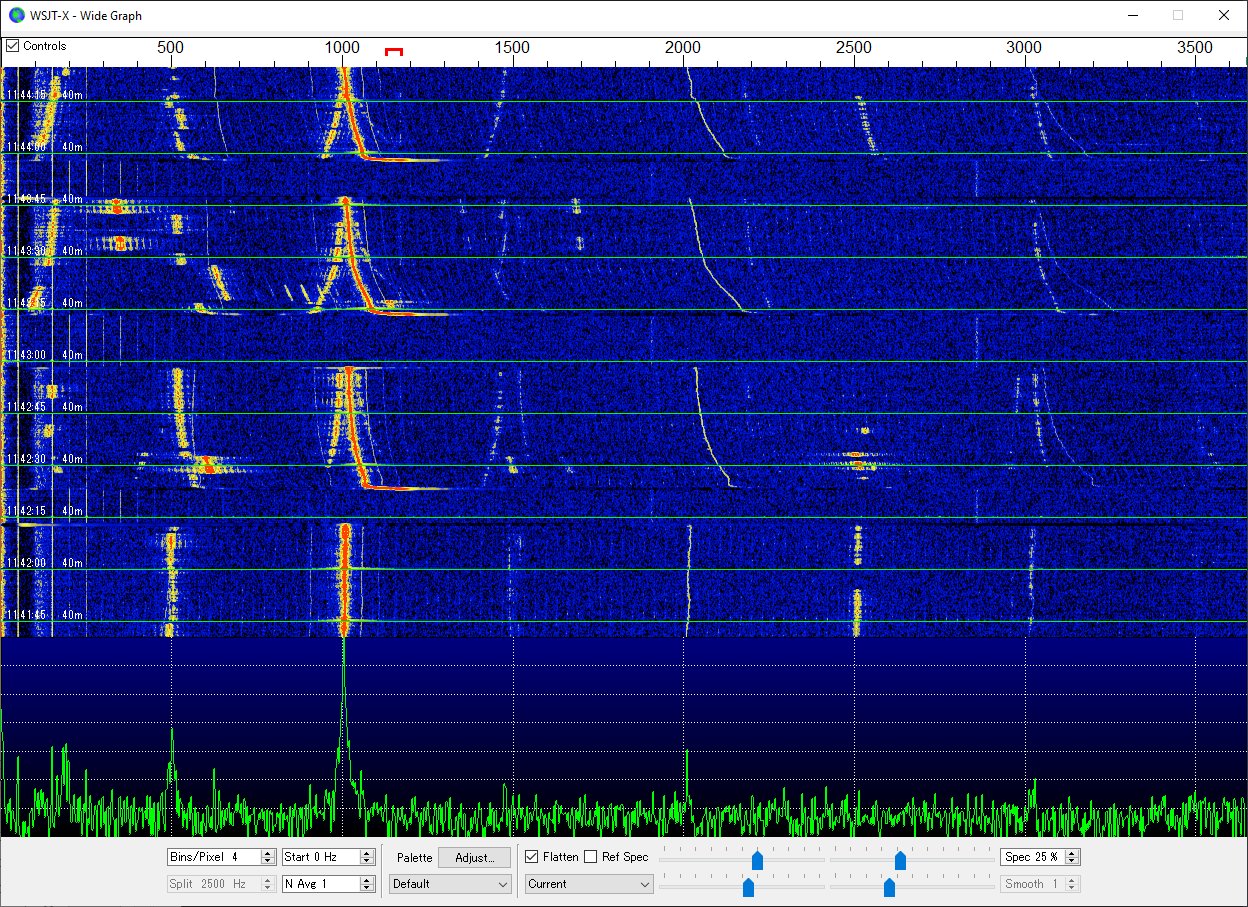
Task: Click the 11:41:45 waterfall time label
Action: [26, 615]
